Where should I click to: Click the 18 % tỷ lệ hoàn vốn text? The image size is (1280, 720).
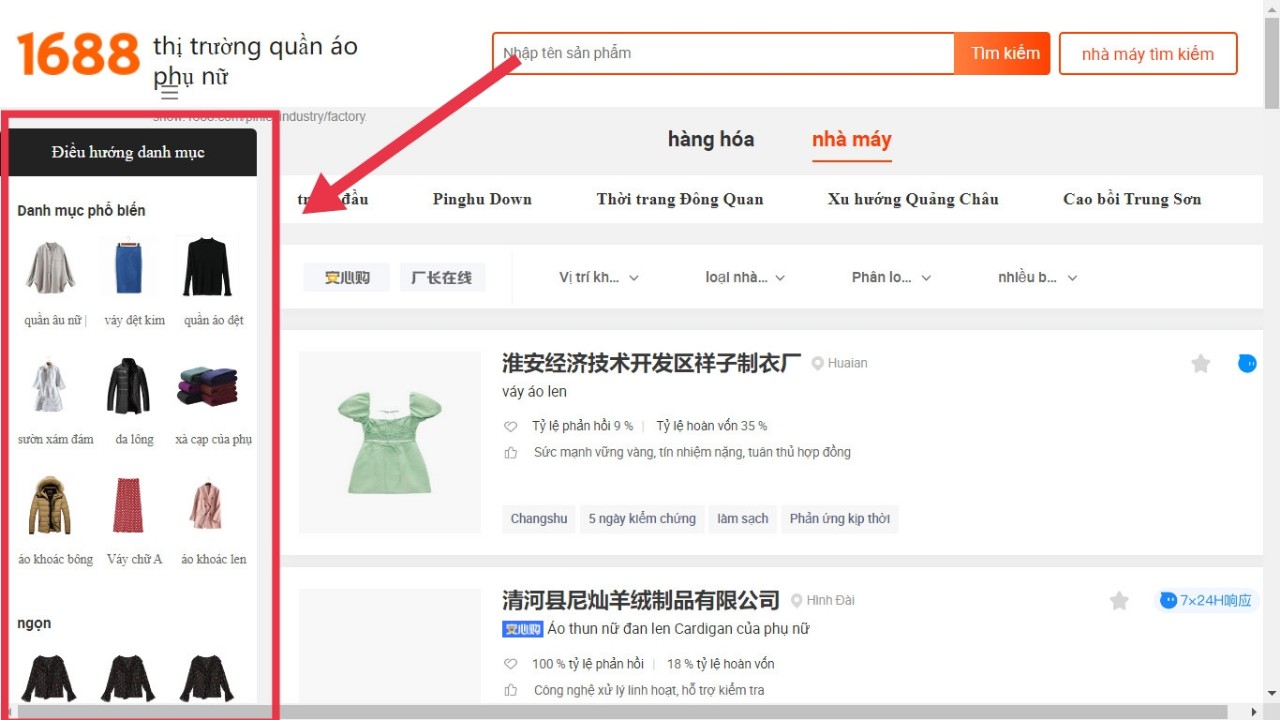(x=721, y=664)
